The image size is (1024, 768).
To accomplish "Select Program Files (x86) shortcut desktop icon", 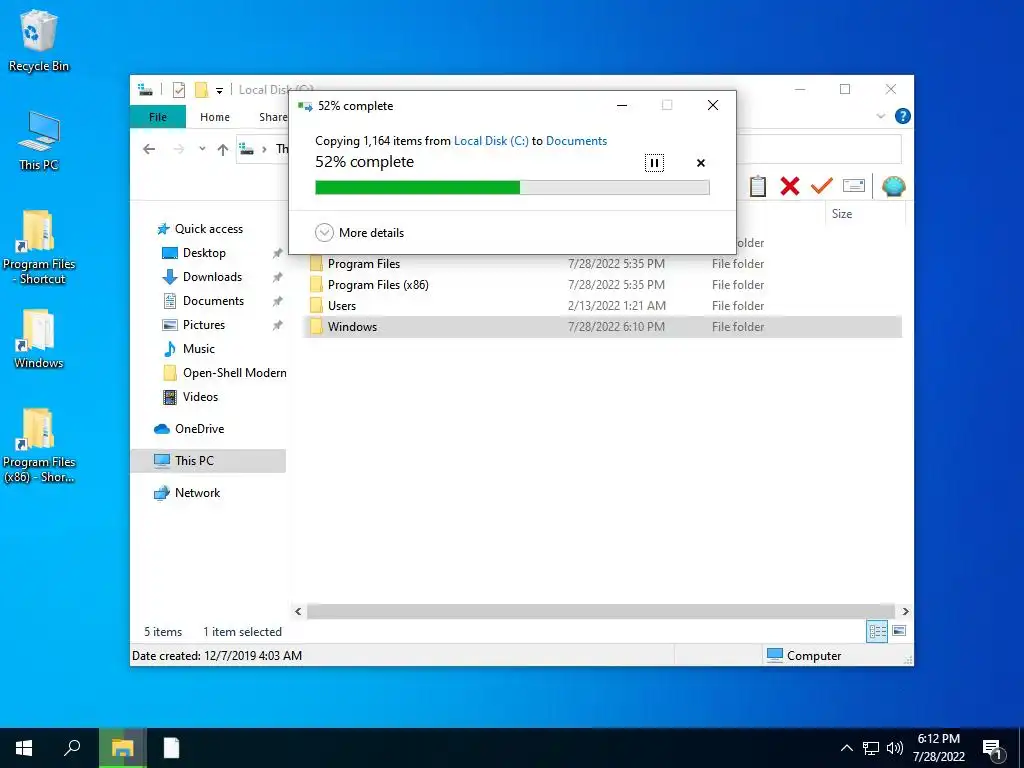I will click(39, 446).
